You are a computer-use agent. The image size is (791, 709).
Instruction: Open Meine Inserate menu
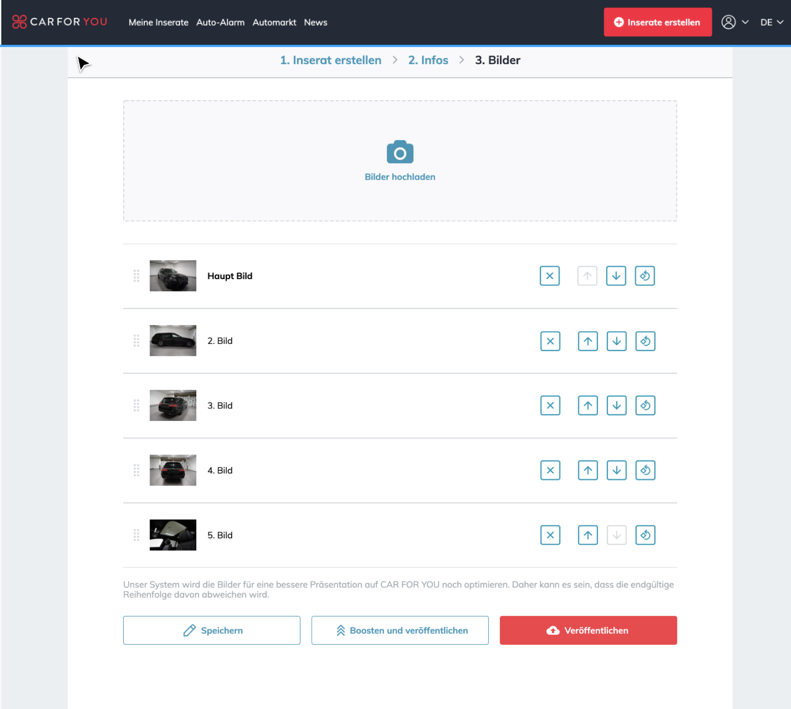(158, 22)
